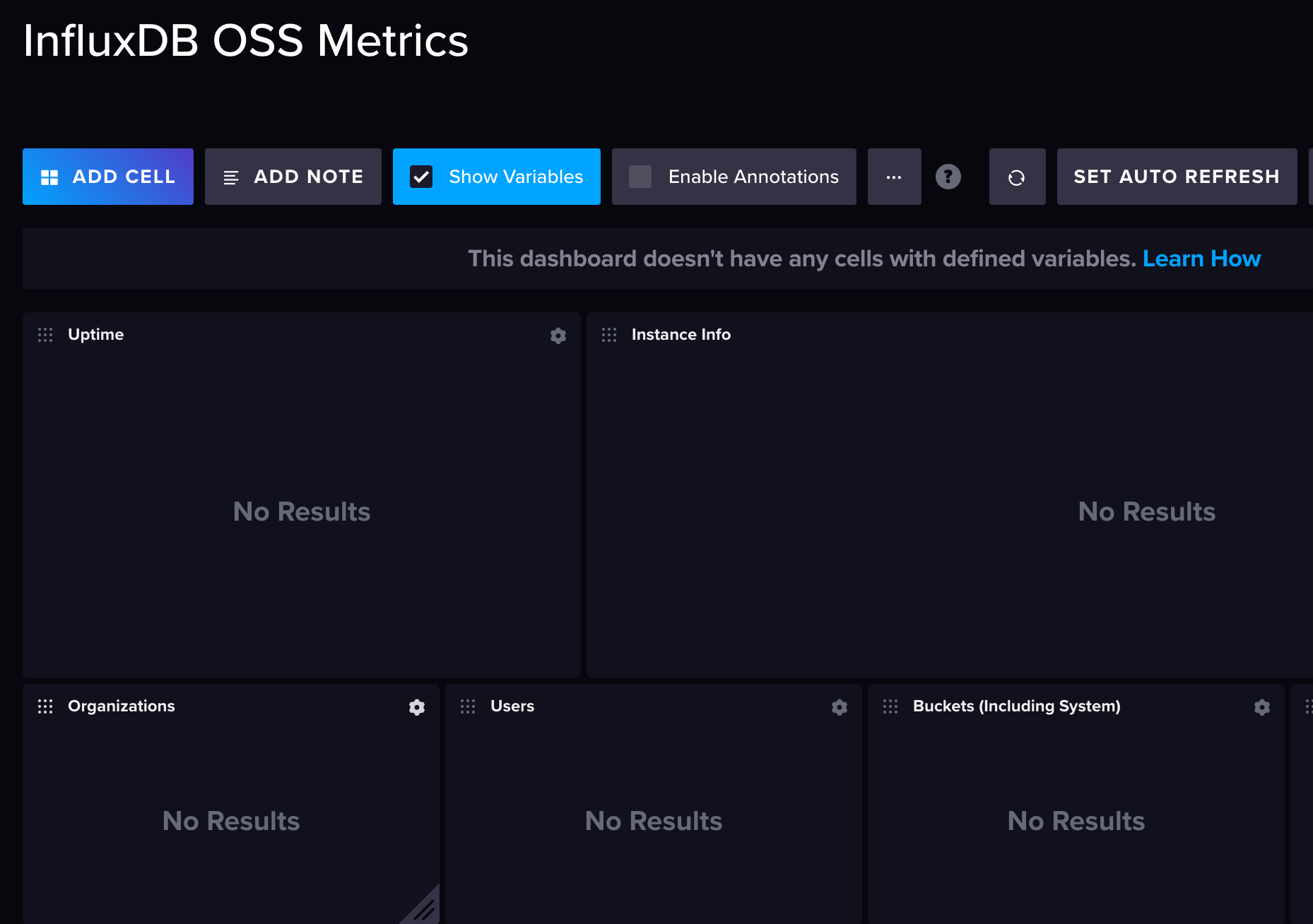This screenshot has height=924, width=1313.
Task: Open the Organizations cell gear settings
Action: click(417, 707)
